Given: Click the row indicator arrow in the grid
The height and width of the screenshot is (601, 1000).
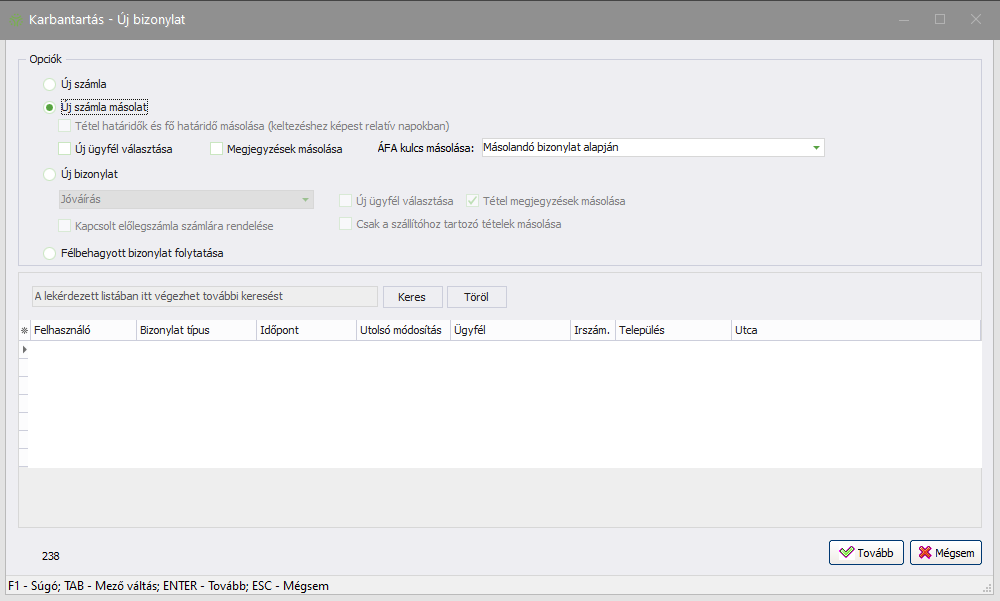Looking at the screenshot, I should 24,350.
